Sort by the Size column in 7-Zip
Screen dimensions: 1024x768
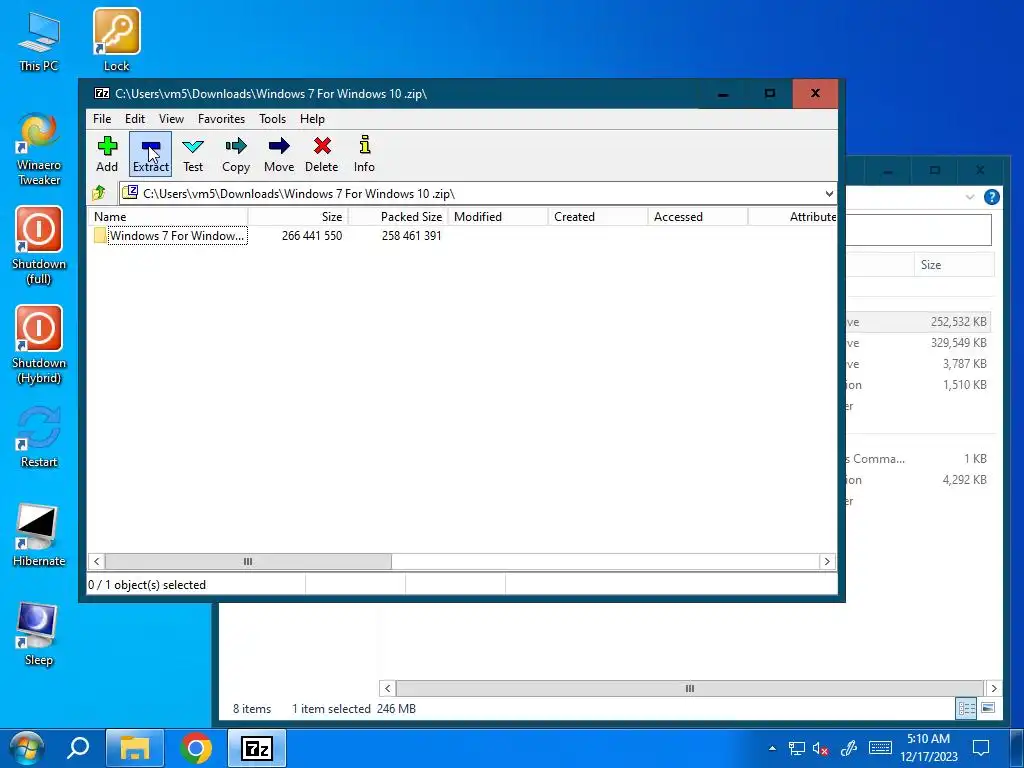[298, 217]
